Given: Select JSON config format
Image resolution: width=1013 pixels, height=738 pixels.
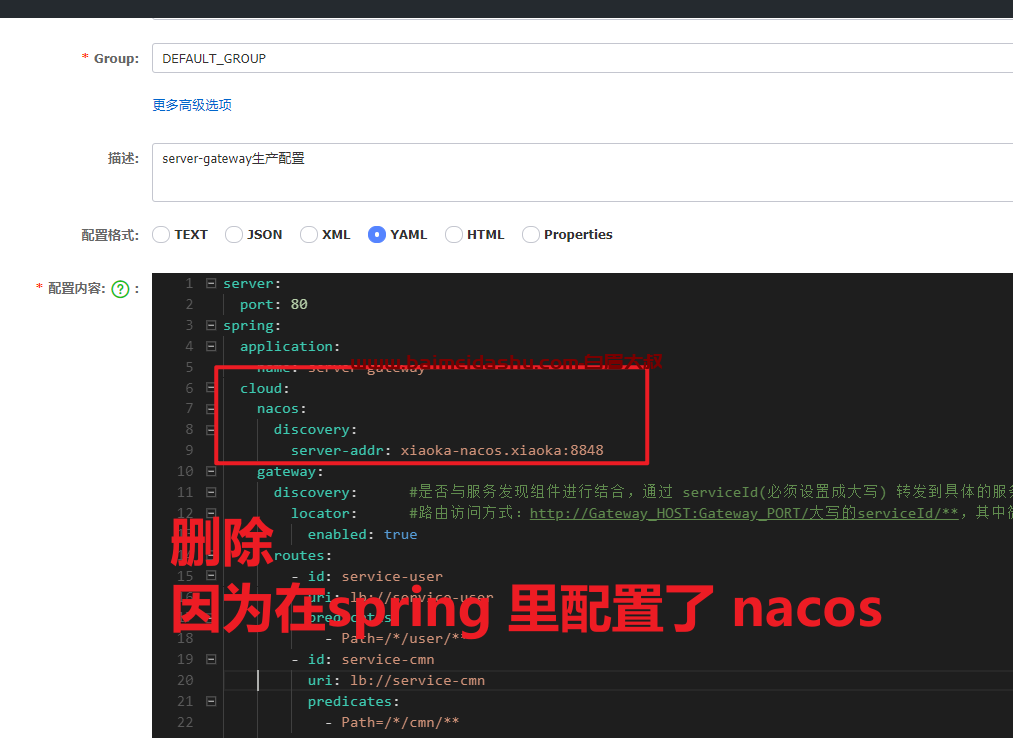Looking at the screenshot, I should [234, 235].
